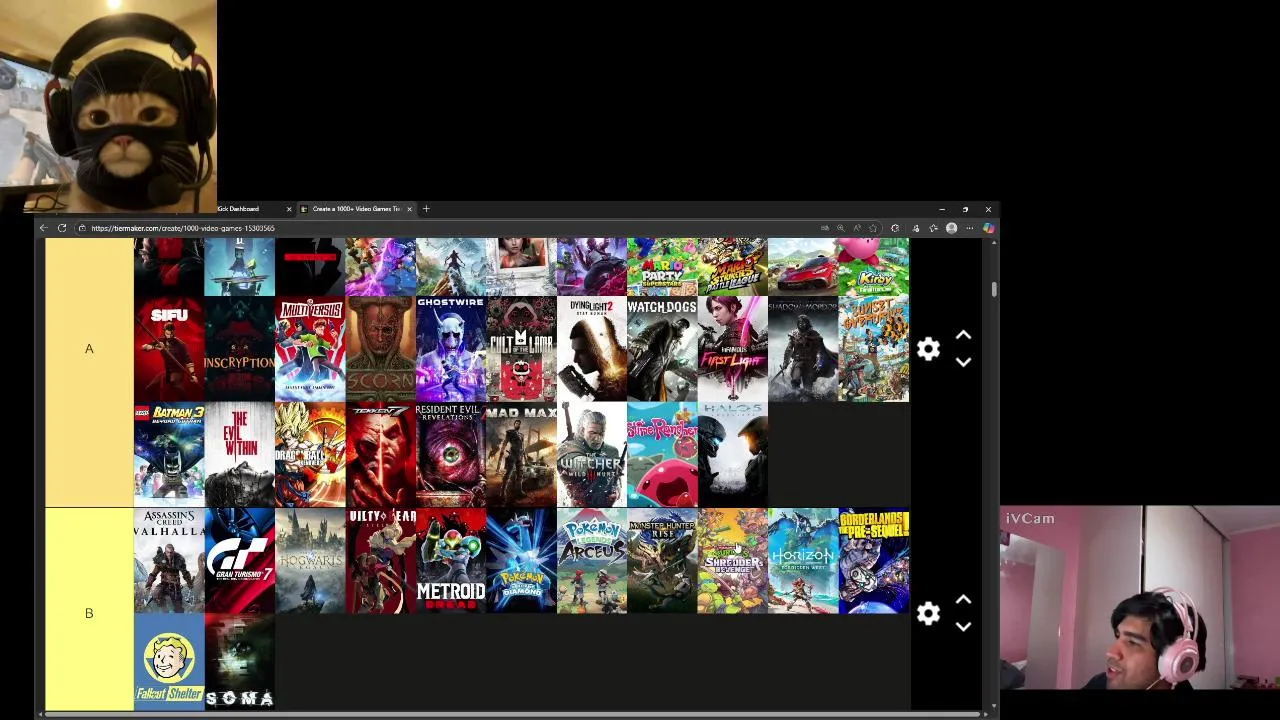Select the Cult of the Lamb cover
Image resolution: width=1280 pixels, height=720 pixels.
(521, 349)
